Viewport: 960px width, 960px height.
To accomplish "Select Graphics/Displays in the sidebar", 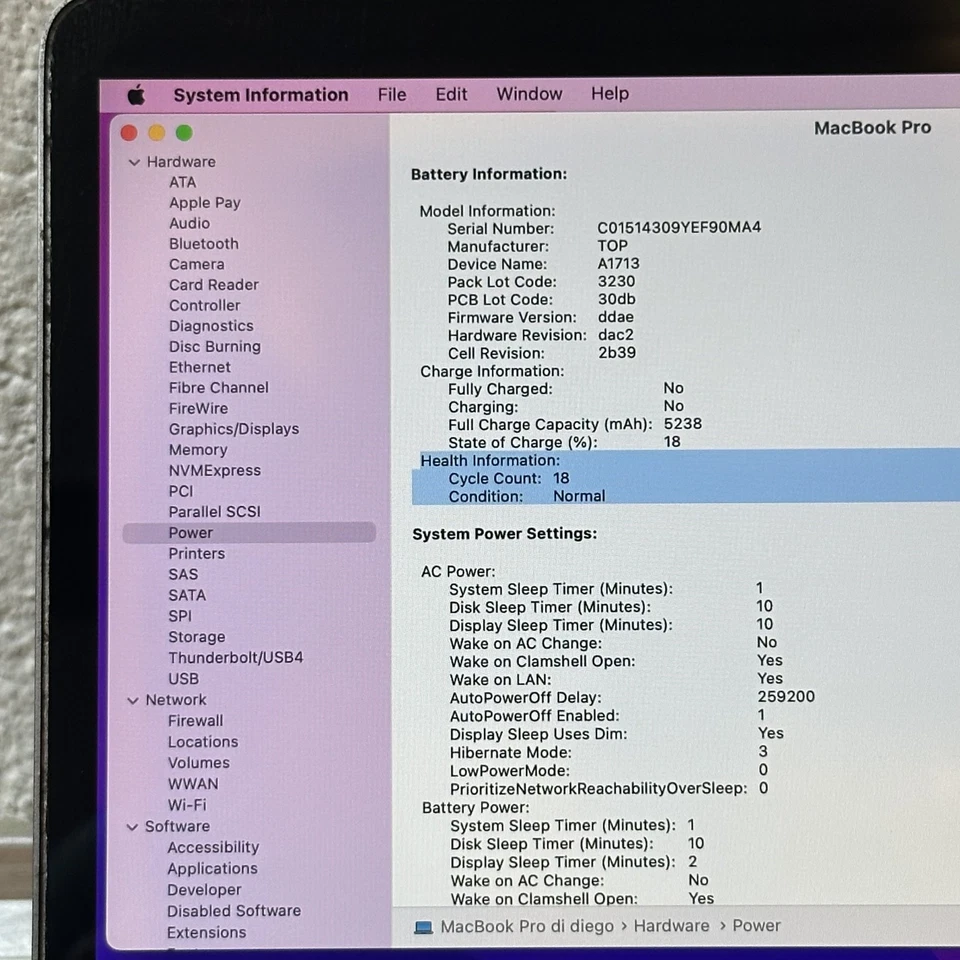I will 234,429.
